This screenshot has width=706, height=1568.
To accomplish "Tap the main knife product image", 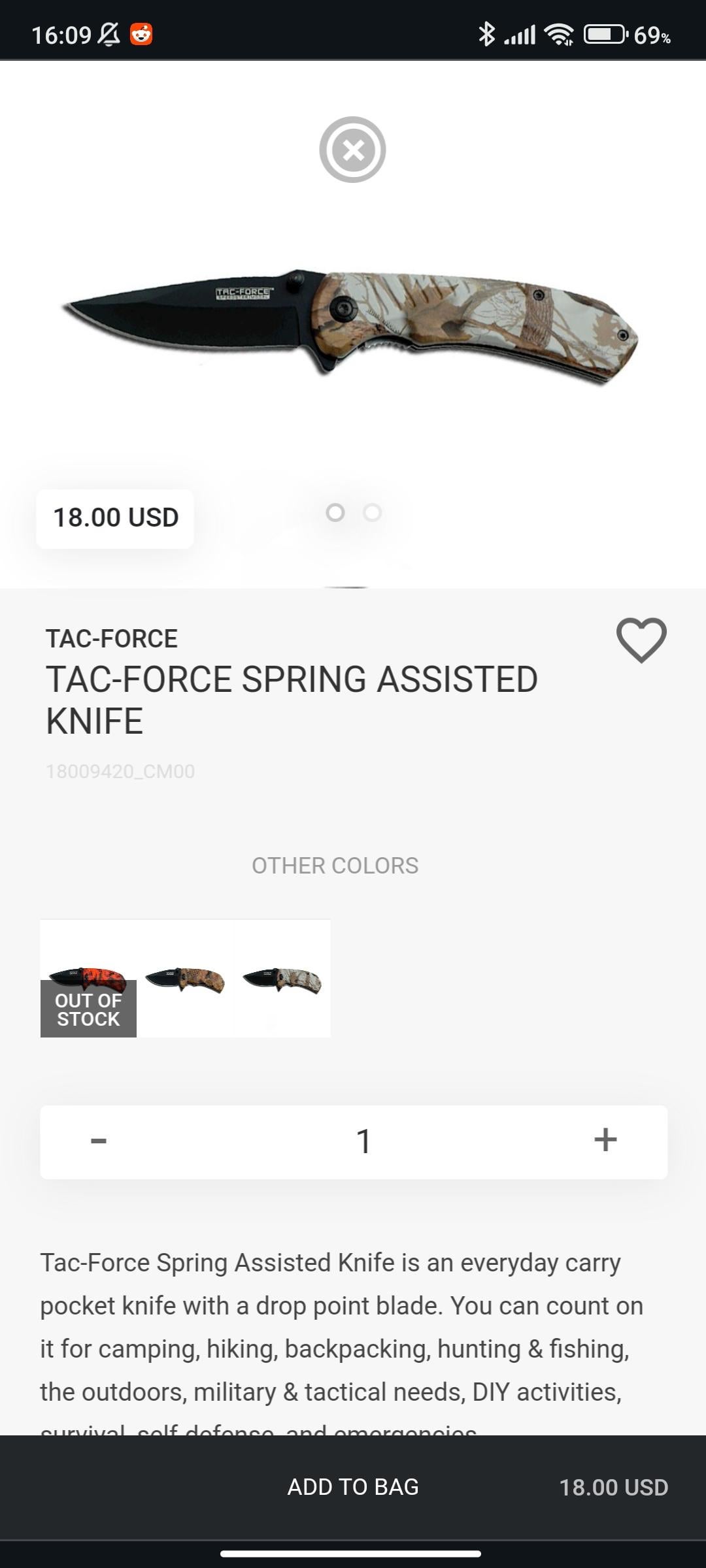I will 350,325.
